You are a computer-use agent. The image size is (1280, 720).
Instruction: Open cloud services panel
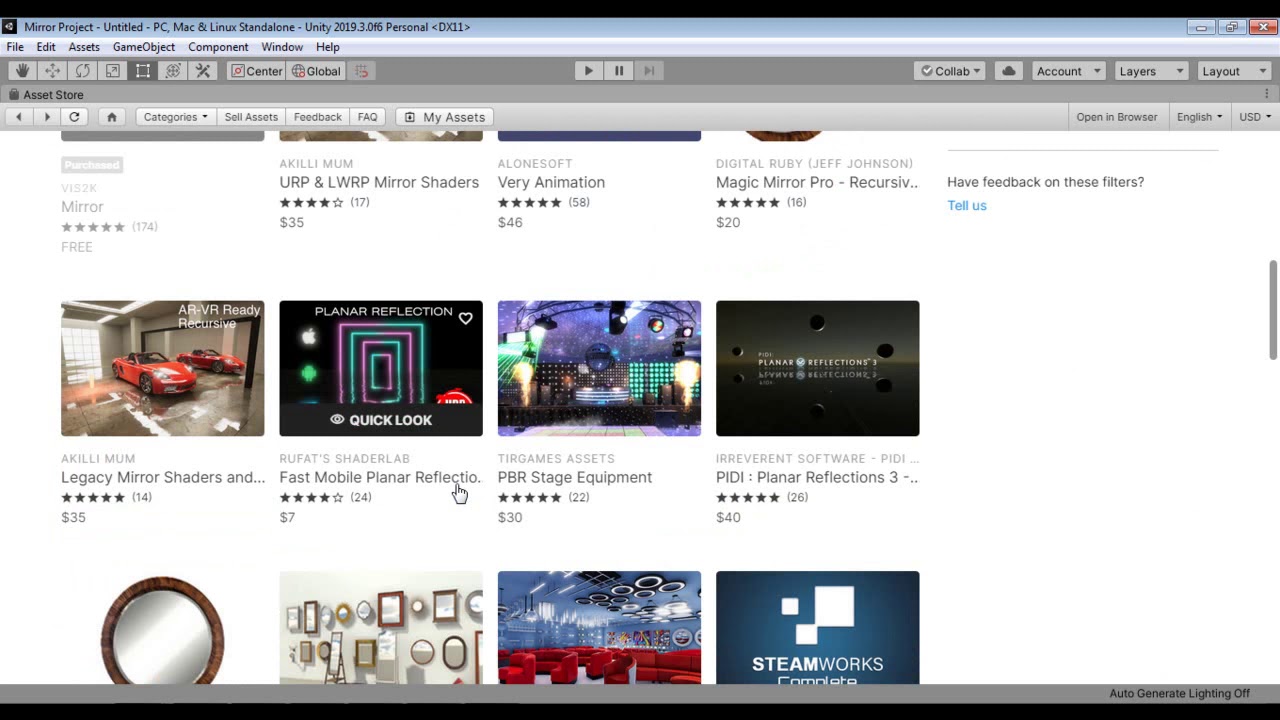pyautogui.click(x=1008, y=71)
